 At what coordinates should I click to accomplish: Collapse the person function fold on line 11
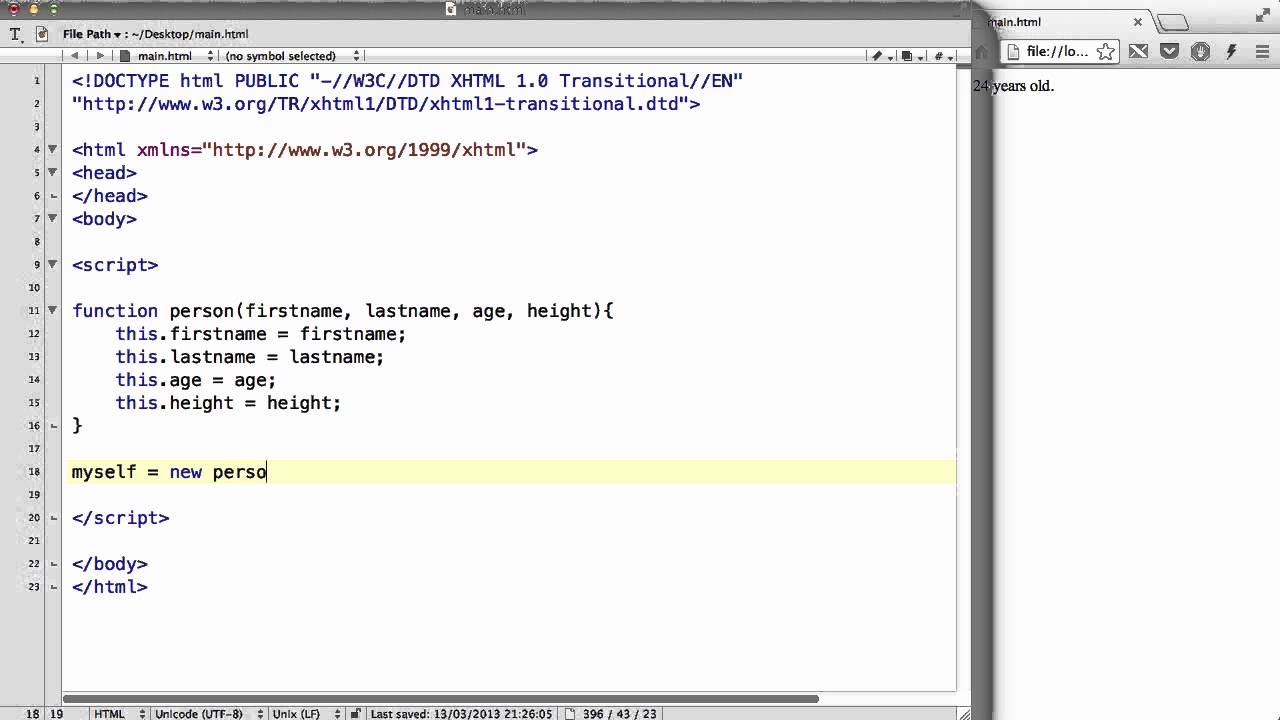(53, 311)
